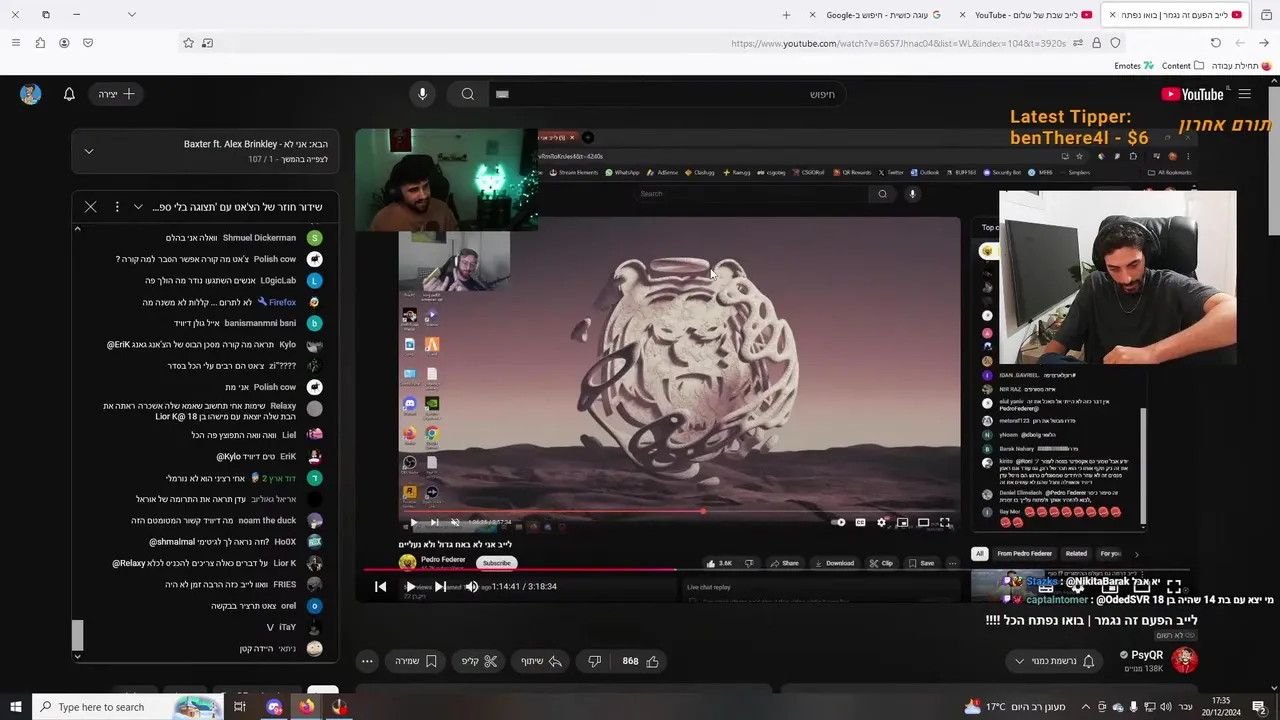The height and width of the screenshot is (720, 1280).
Task: Open the browser application menu
Action: 15,43
